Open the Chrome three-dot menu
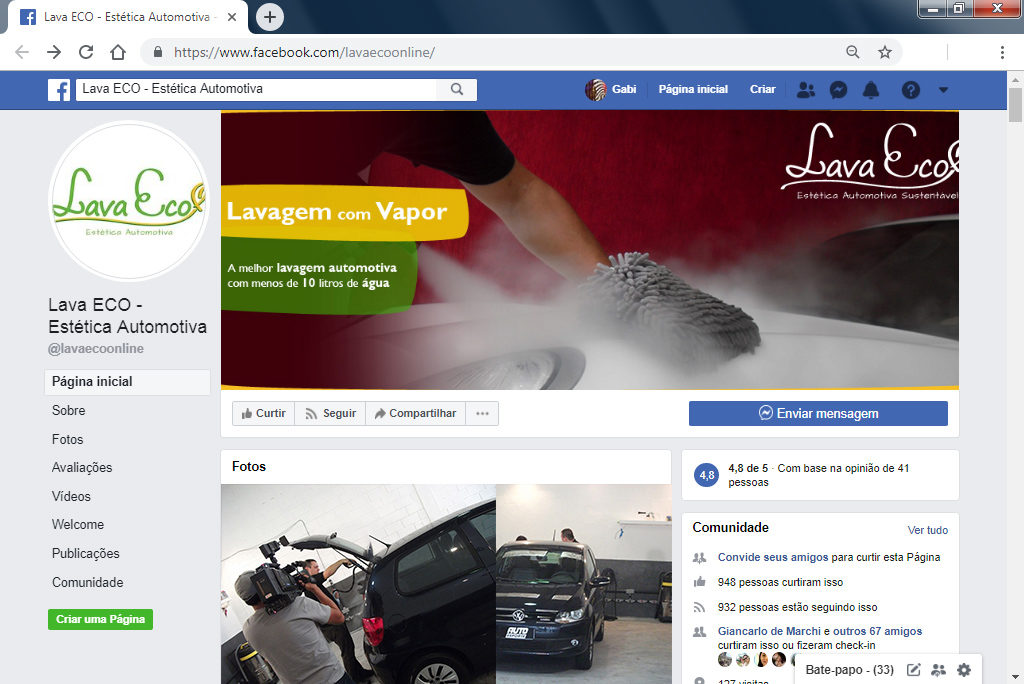 point(1002,52)
